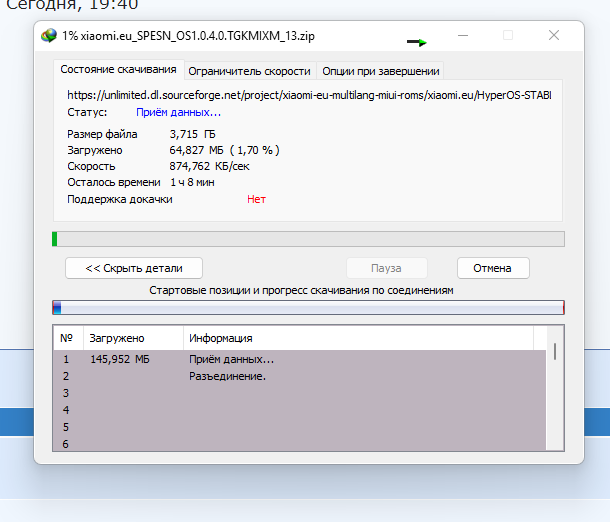Click the № column header
The image size is (610, 522).
click(x=68, y=338)
